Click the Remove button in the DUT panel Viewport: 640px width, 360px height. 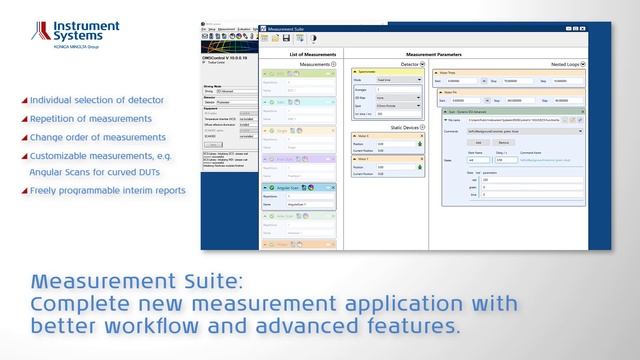[504, 142]
